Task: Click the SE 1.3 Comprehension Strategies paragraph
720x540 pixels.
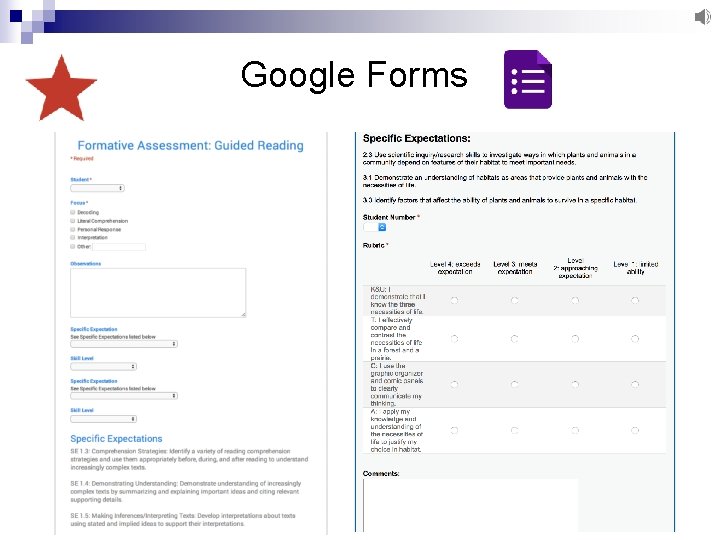Action: [x=189, y=459]
